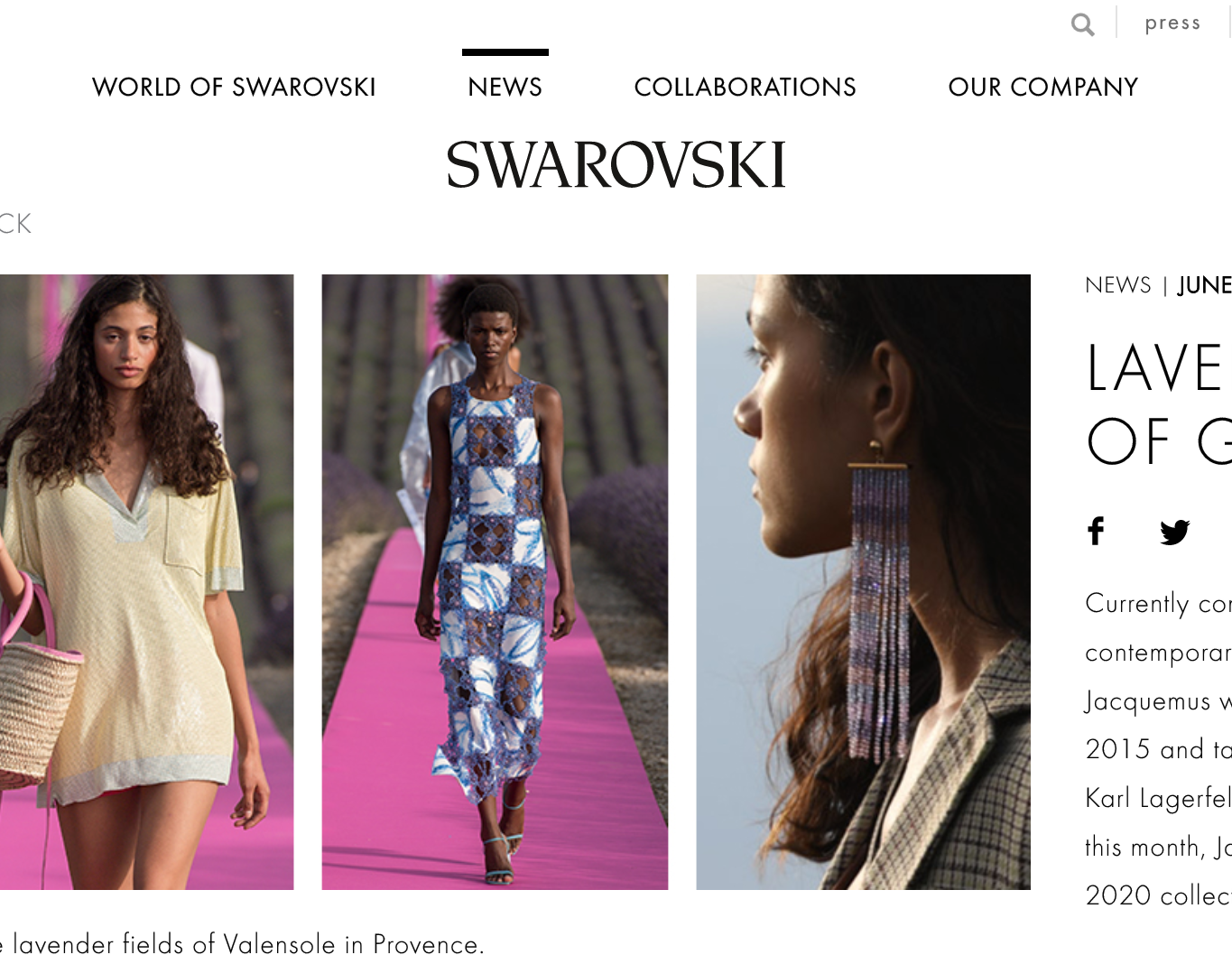Share article via Facebook icon
Viewport: 1232px width, 964px height.
click(x=1096, y=531)
